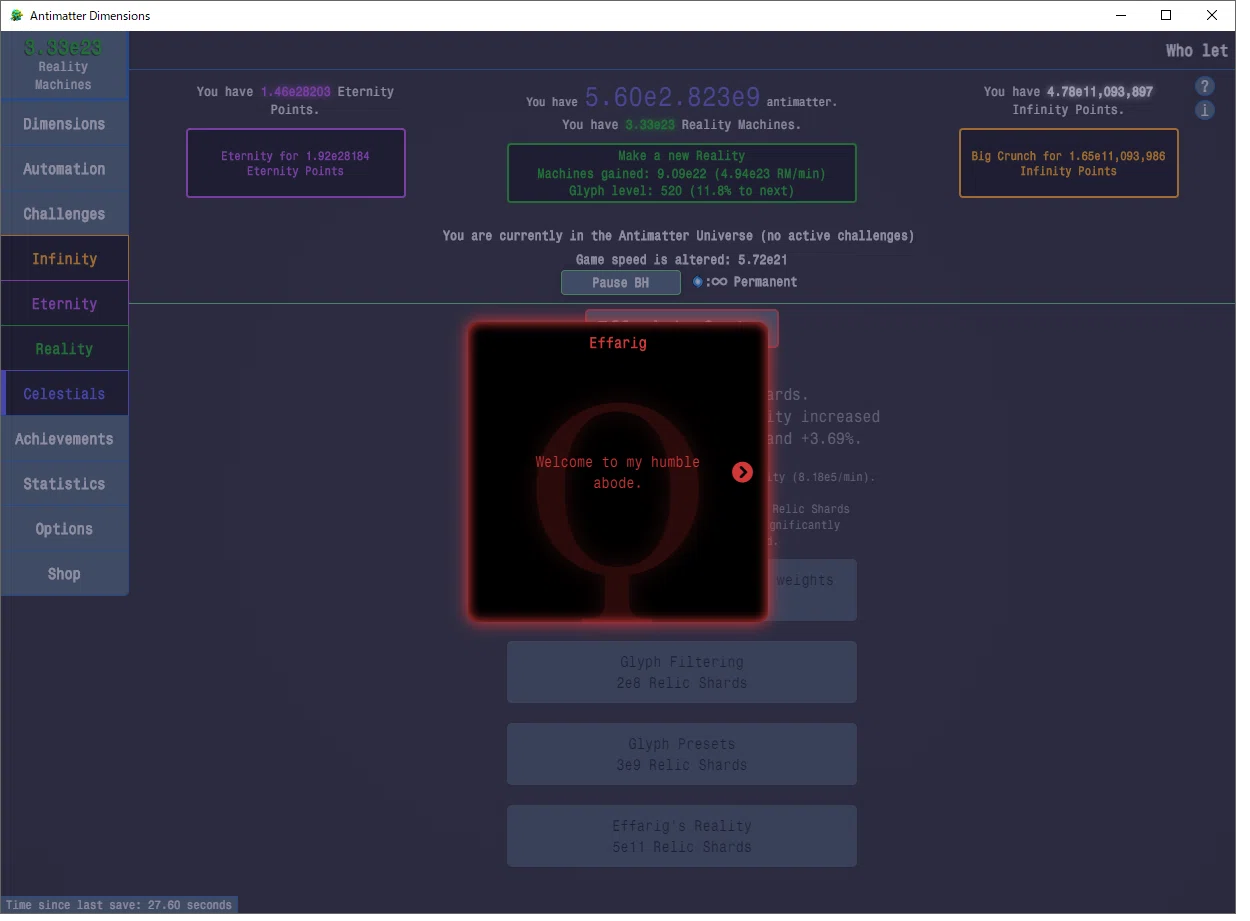Click Big Crunch for Infinity Points

click(1068, 163)
